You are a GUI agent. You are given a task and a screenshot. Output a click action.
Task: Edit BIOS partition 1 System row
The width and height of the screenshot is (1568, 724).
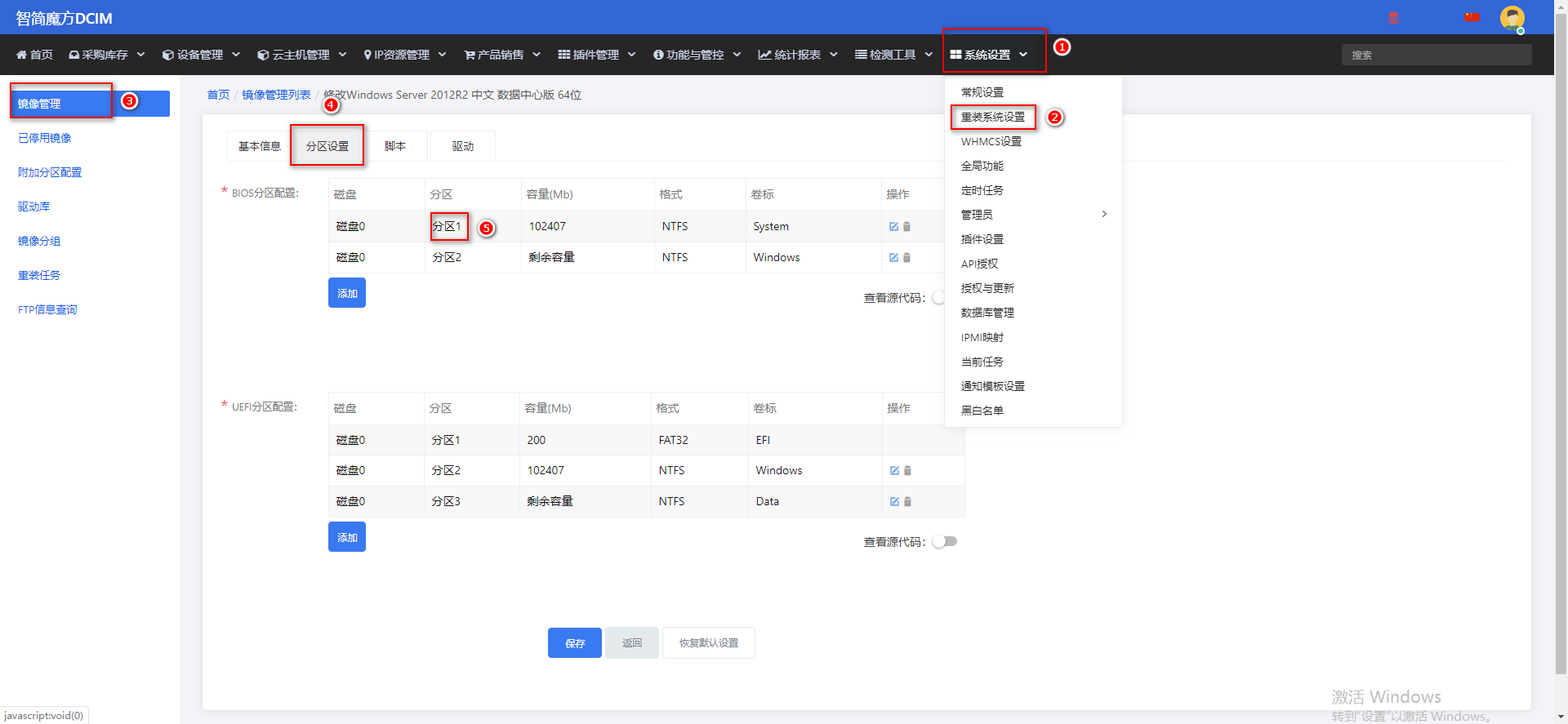pyautogui.click(x=893, y=226)
